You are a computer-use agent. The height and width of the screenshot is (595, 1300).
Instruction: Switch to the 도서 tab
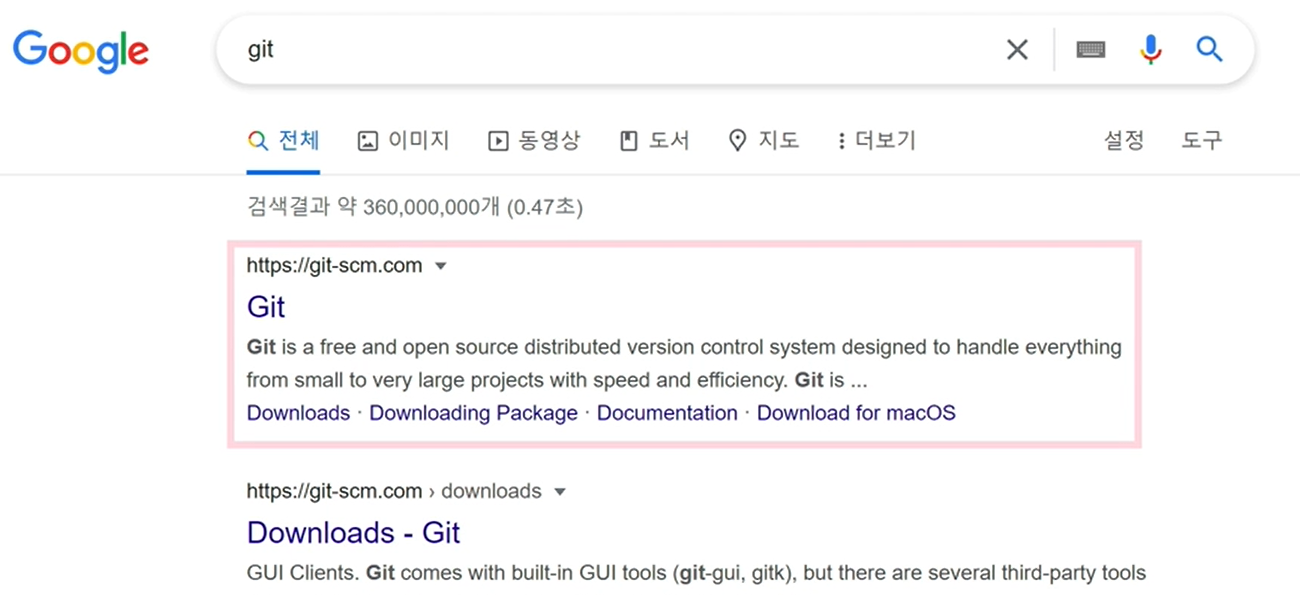pos(655,140)
